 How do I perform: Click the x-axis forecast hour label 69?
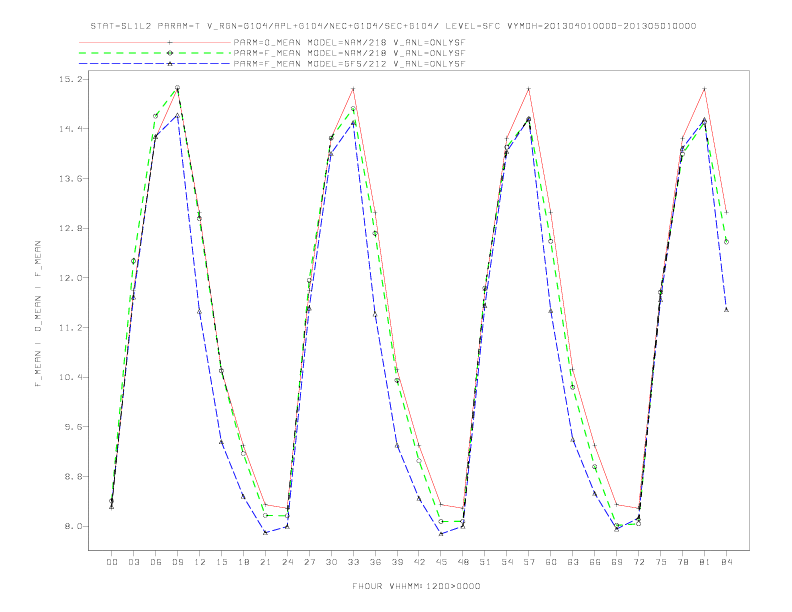pyautogui.click(x=617, y=562)
